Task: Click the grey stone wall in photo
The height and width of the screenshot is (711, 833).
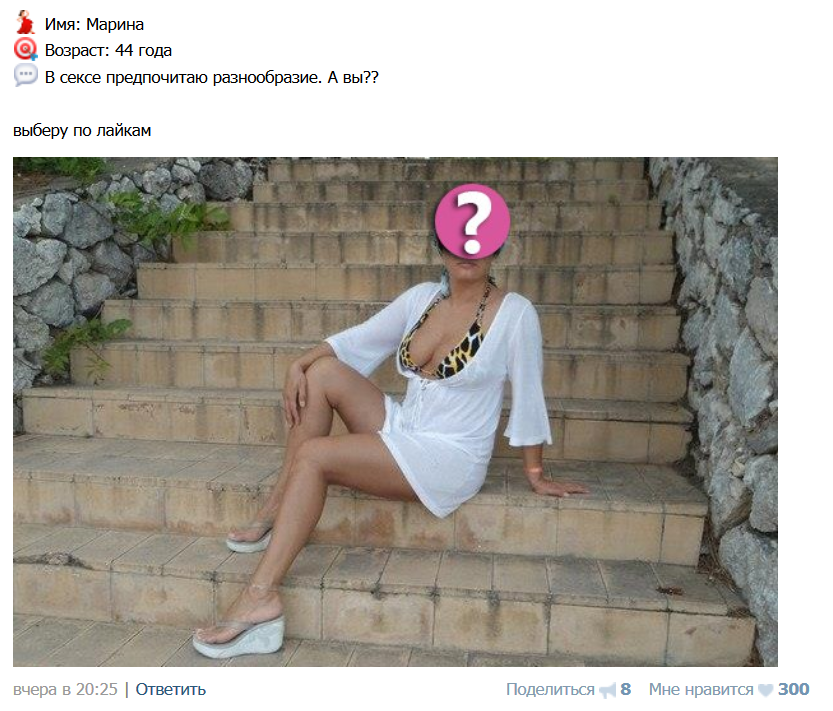Action: click(x=728, y=372)
